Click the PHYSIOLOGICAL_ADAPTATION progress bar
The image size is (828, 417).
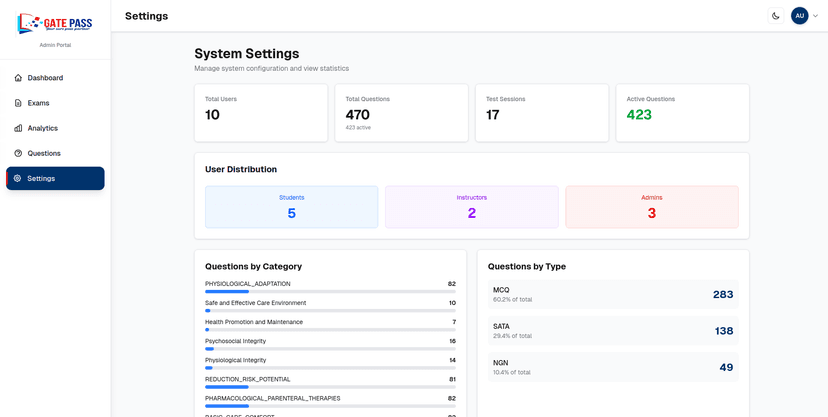[x=330, y=292]
